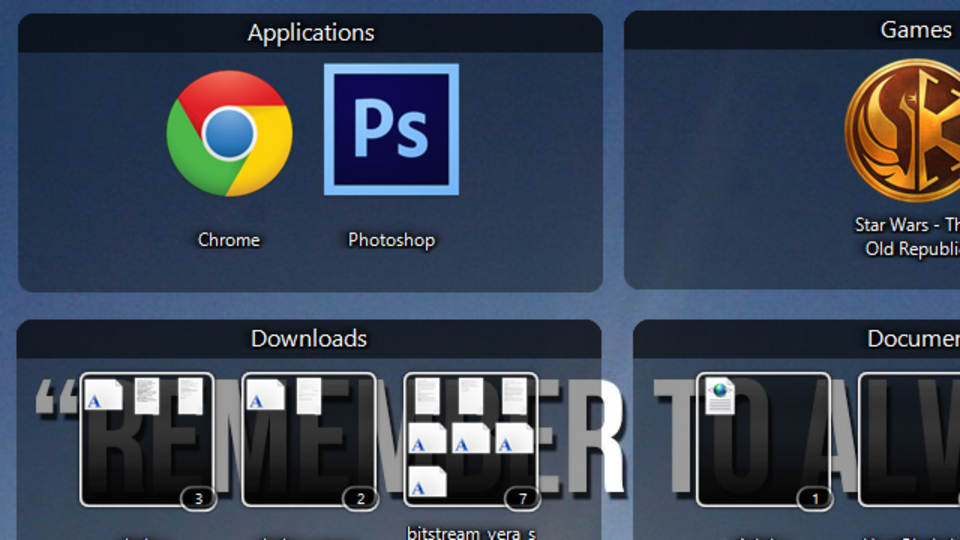Click the Applications group header
Screen dimensions: 960x540
tap(310, 33)
